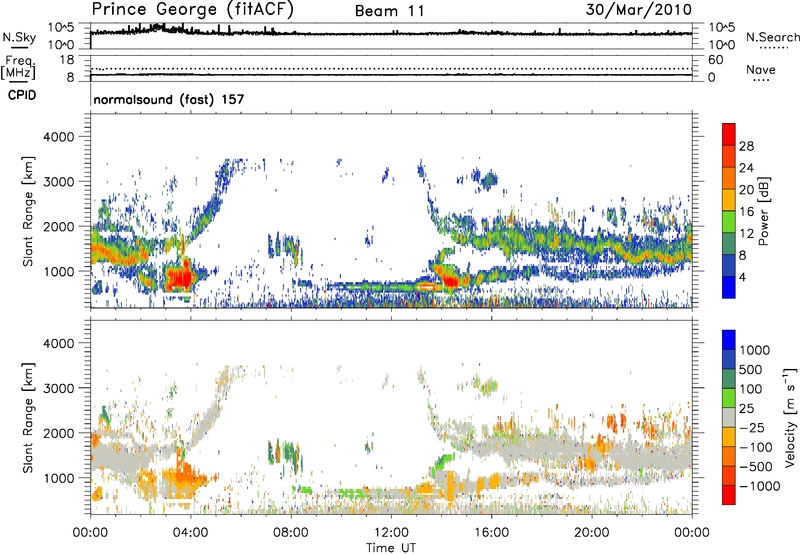Select the "24" label on Power colorbar
This screenshot has height=554, width=800.
[x=746, y=168]
